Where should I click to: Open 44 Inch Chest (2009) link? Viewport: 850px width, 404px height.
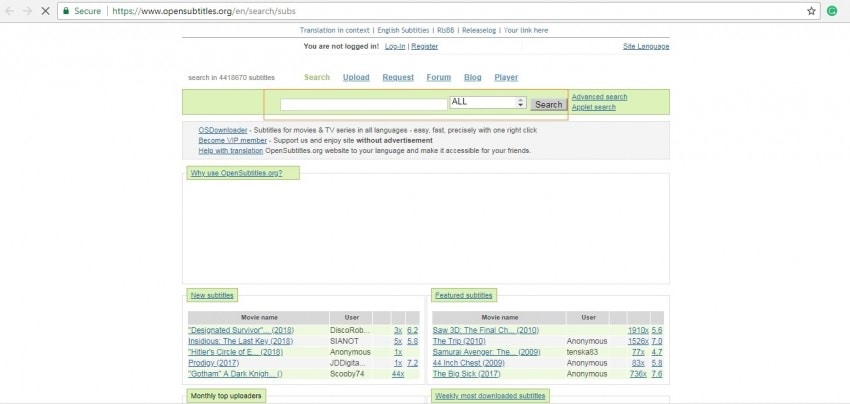pyautogui.click(x=468, y=363)
